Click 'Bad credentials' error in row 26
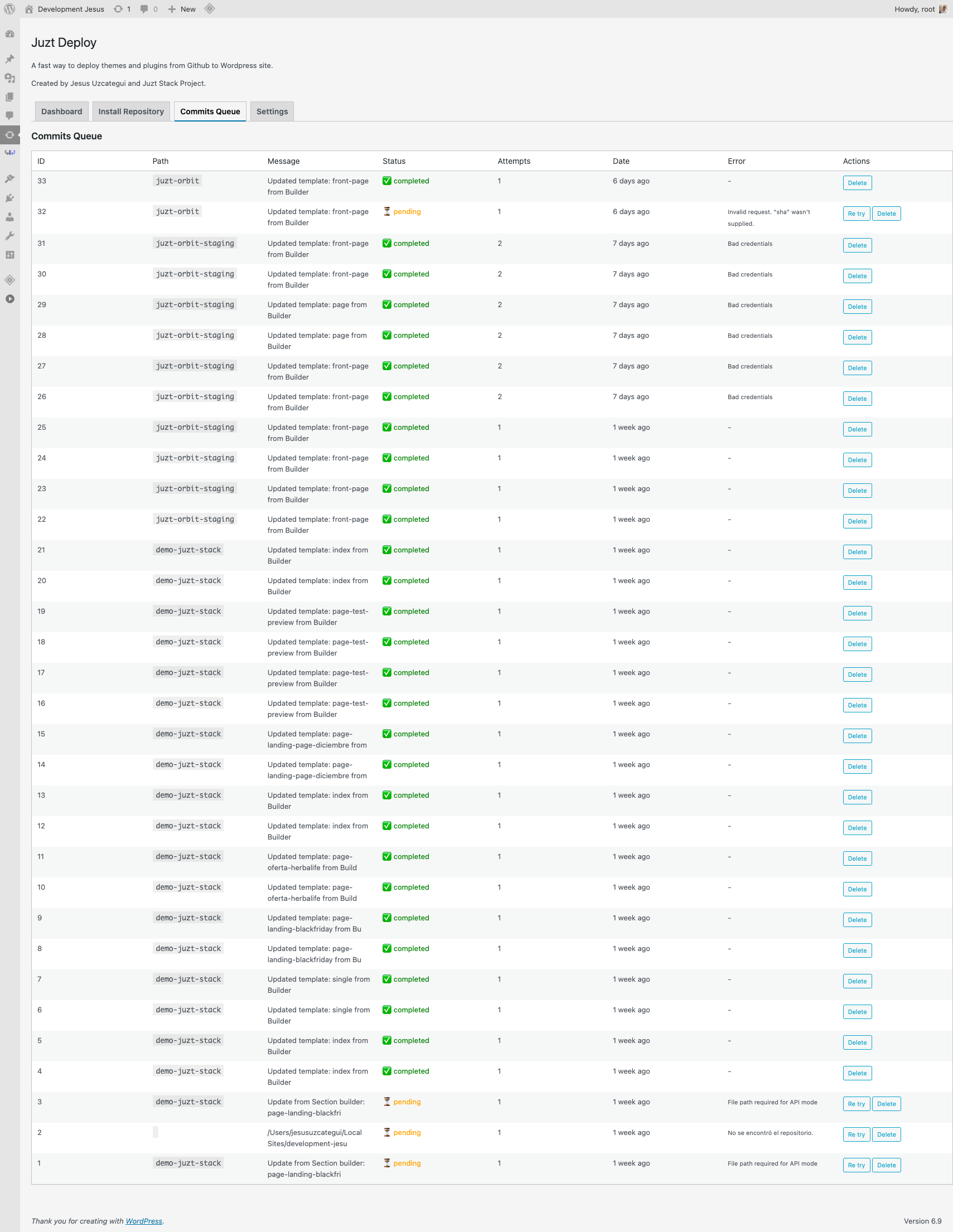The height and width of the screenshot is (1232, 953). coord(750,396)
